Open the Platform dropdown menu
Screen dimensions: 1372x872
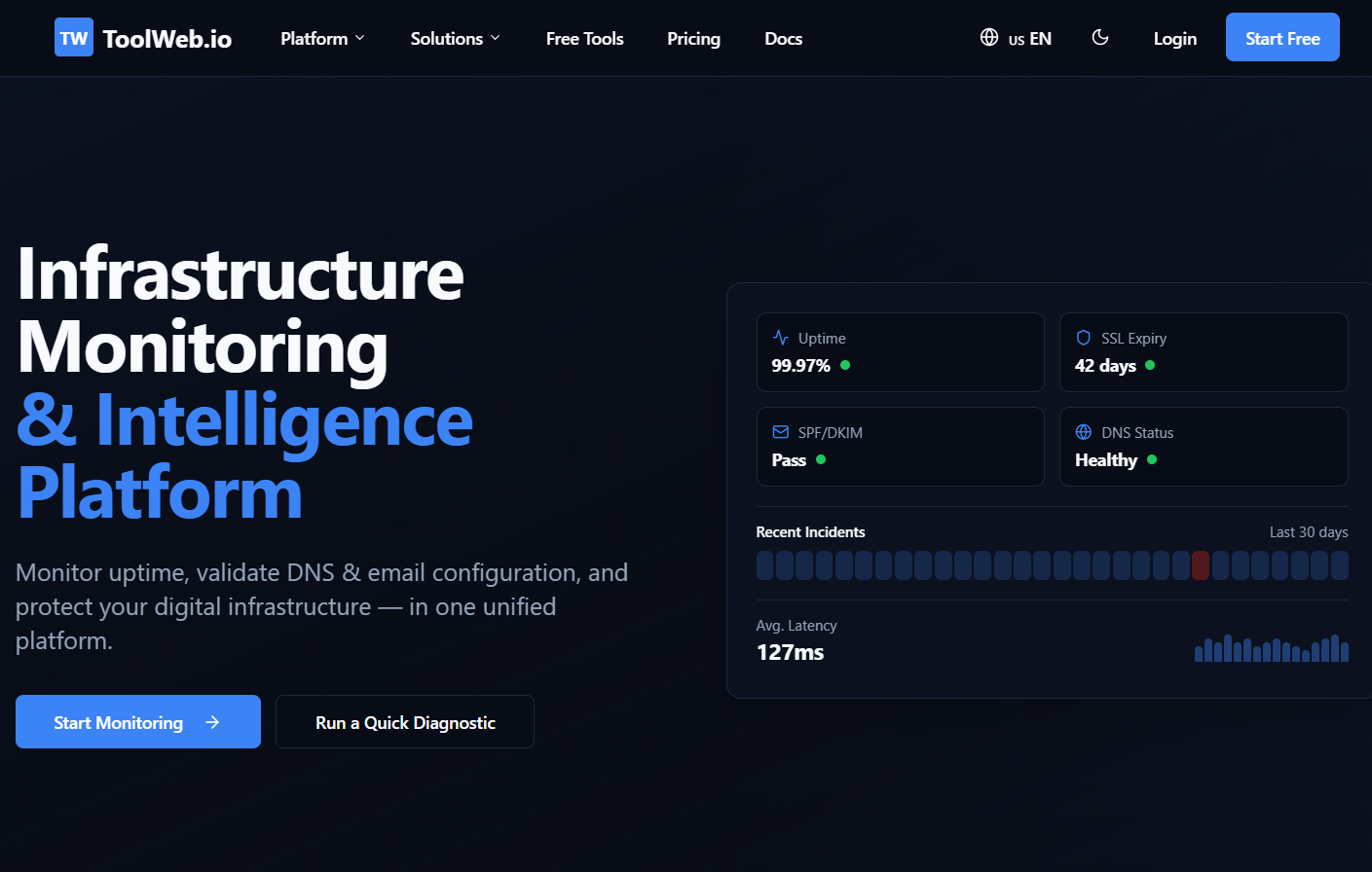coord(322,38)
